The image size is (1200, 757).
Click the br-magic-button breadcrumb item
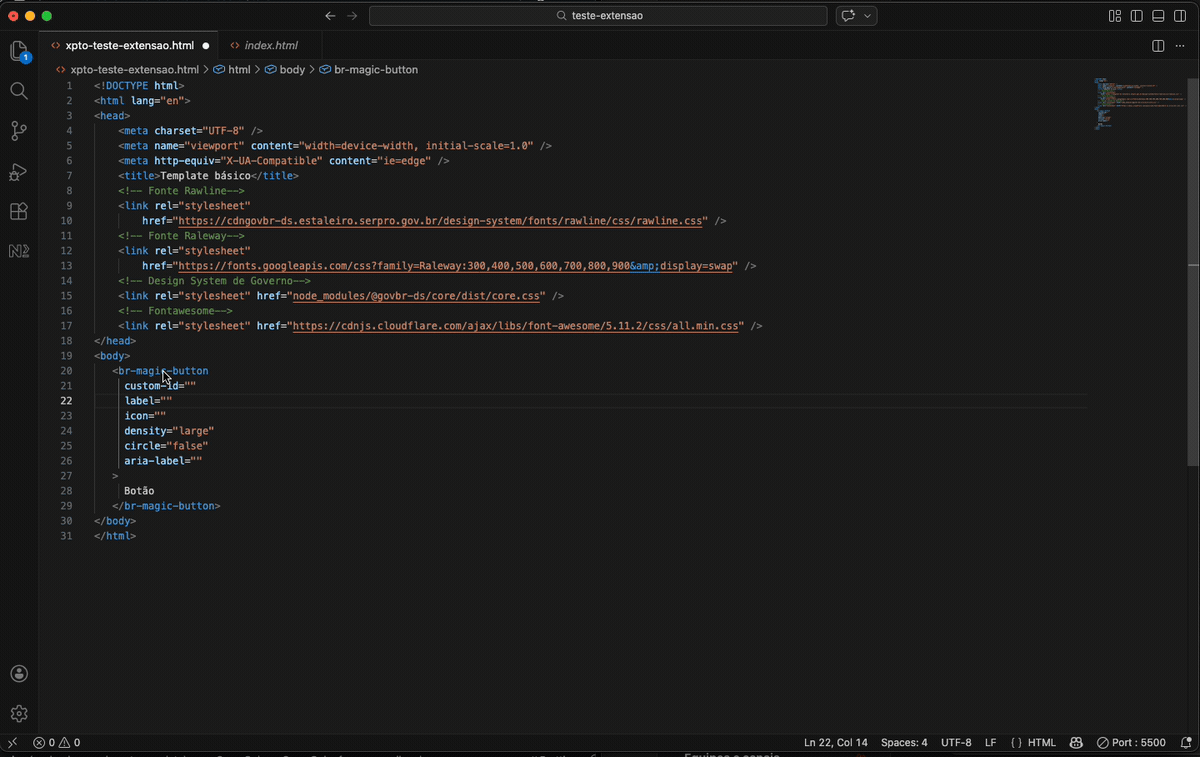[x=376, y=70]
